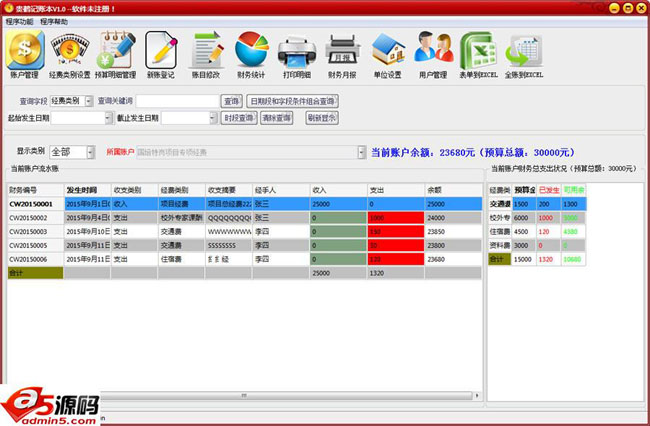Select 交通费 row in the right summary table
The image size is (650, 426).
tap(537, 204)
